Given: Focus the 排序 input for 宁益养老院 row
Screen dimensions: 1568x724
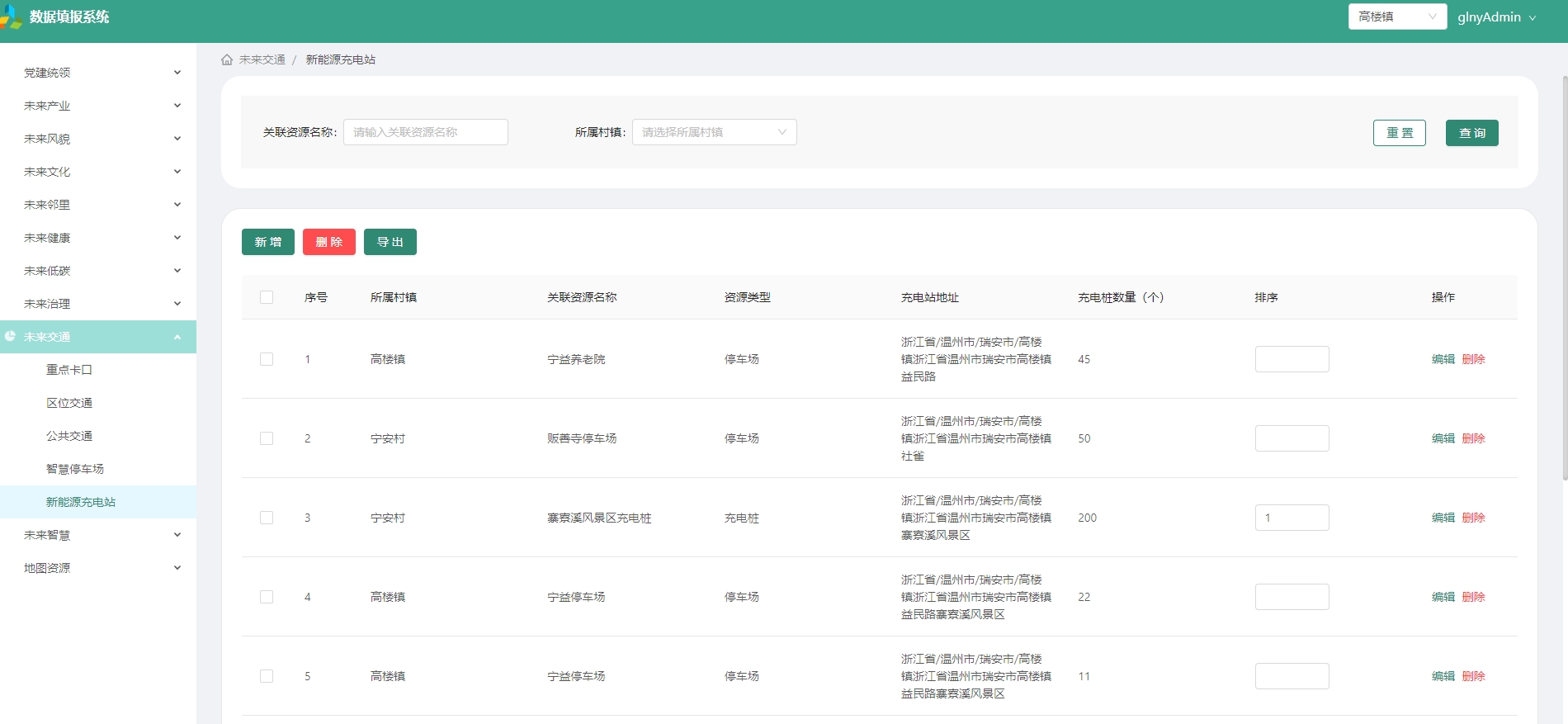Looking at the screenshot, I should click(1292, 359).
